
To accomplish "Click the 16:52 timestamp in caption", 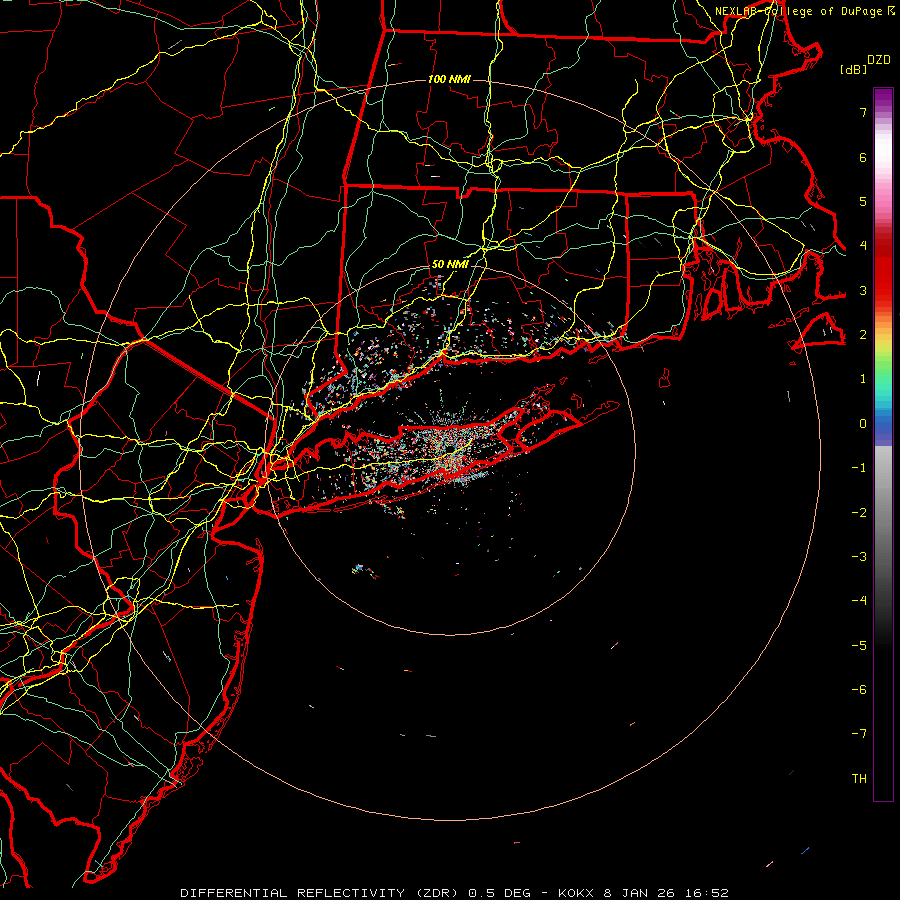I will tap(707, 893).
